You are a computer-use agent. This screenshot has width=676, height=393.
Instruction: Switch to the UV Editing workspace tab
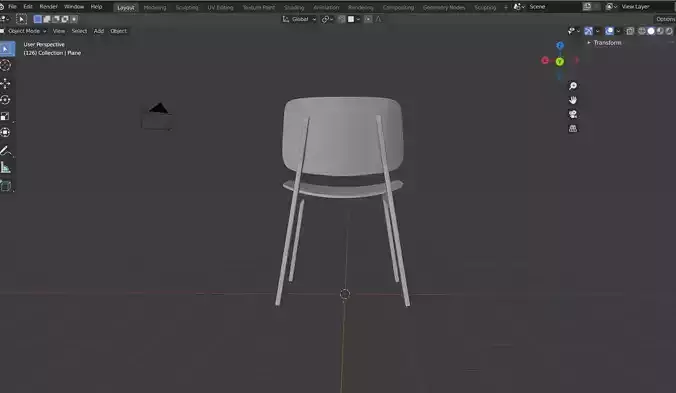click(220, 7)
